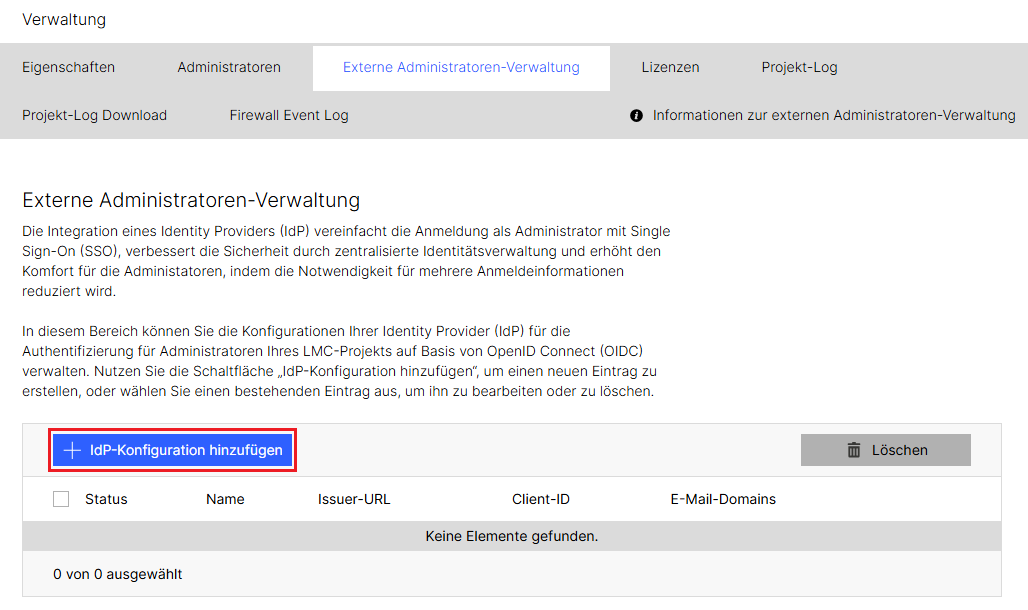
Task: Click the Verwaltung page heading
Action: pos(63,19)
